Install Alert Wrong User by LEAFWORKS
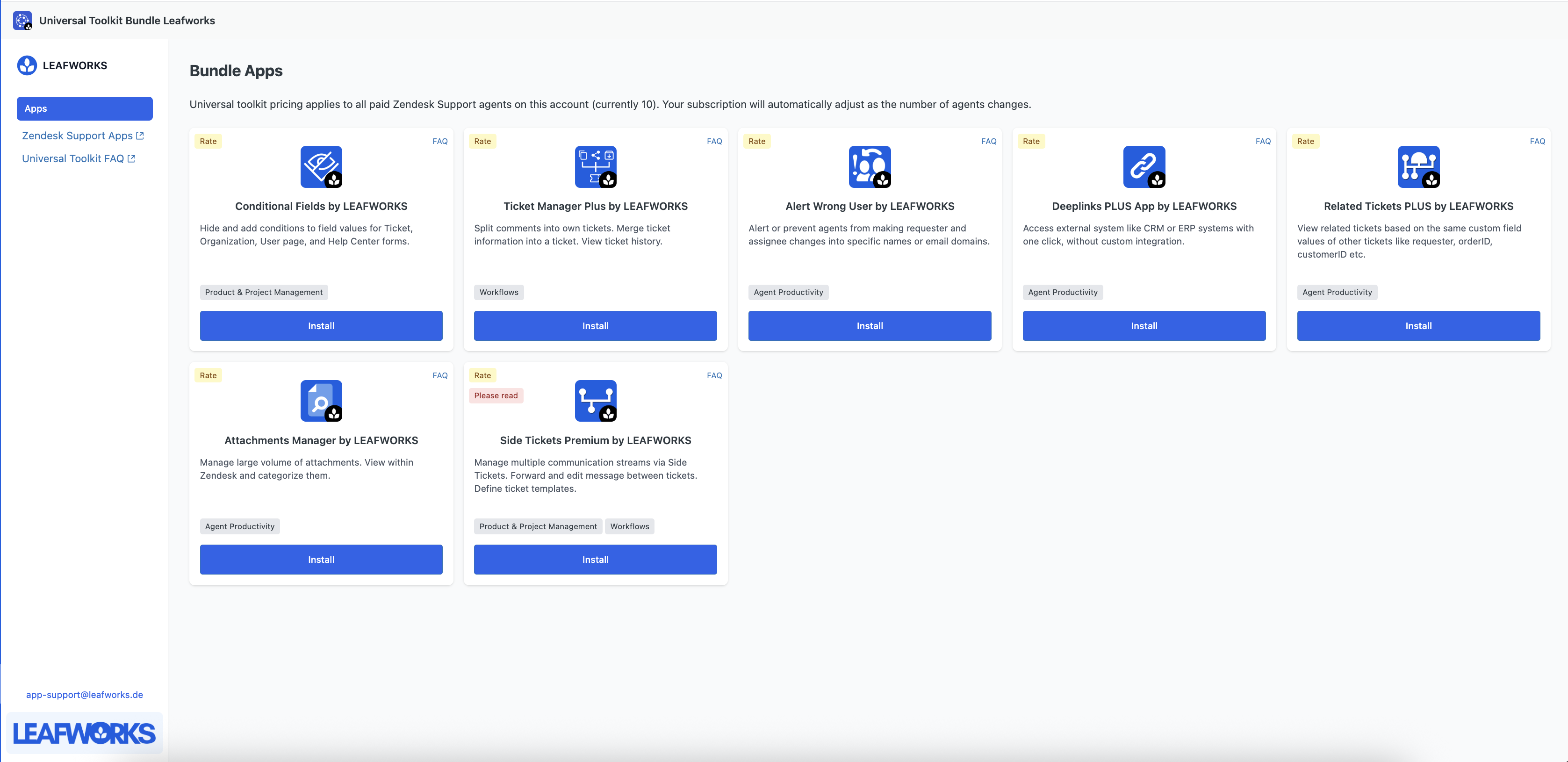The height and width of the screenshot is (762, 1568). coord(870,326)
